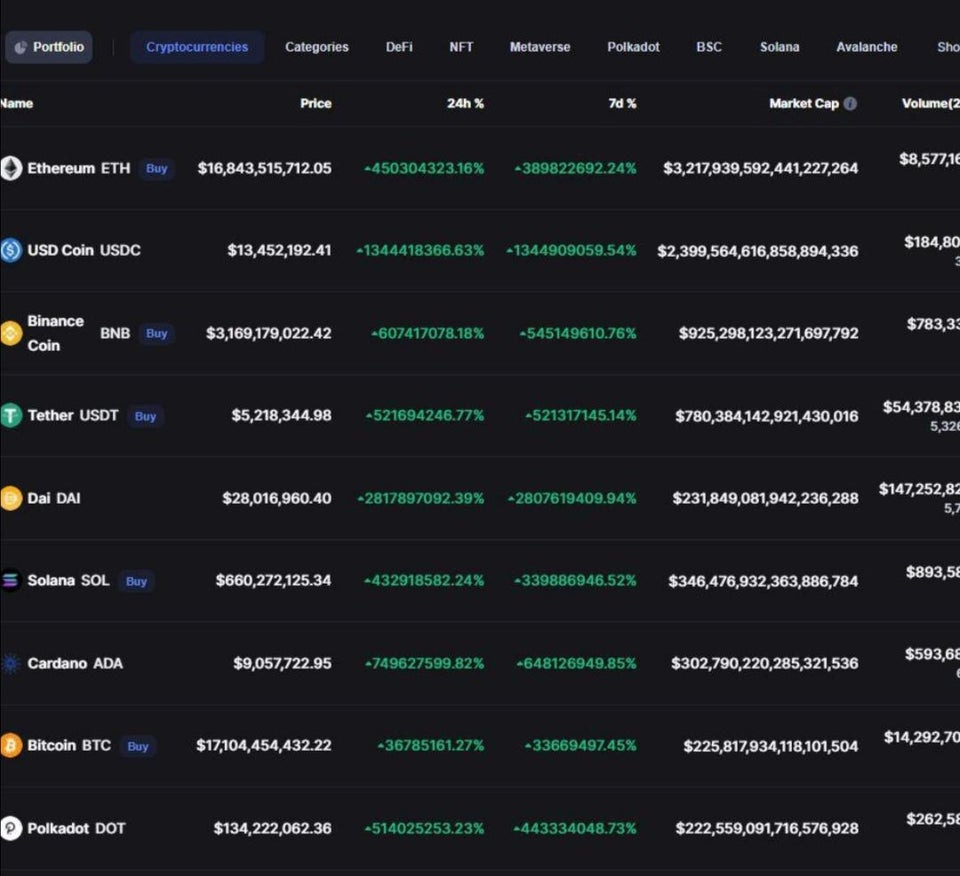
Task: Click the Ethereum coin logo icon
Action: [x=10, y=168]
